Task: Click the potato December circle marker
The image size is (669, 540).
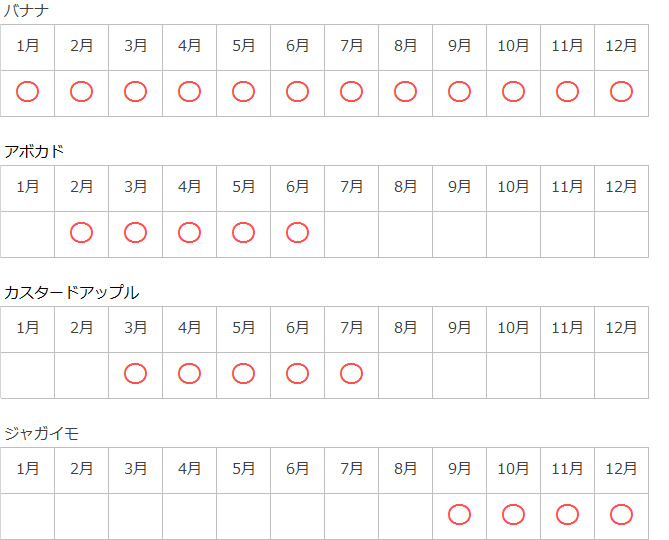Action: (621, 515)
